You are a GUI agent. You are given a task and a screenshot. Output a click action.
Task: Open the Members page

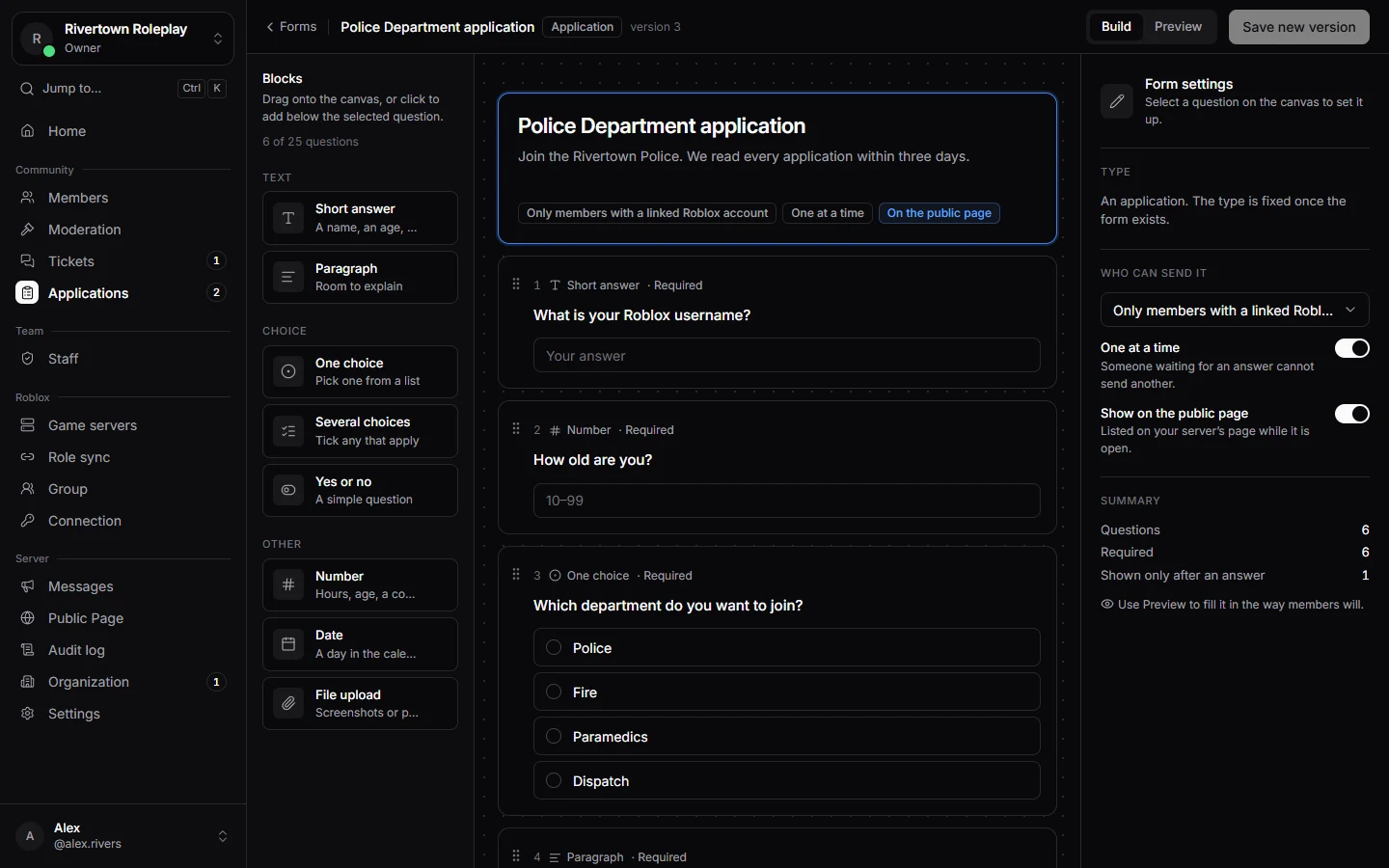click(123, 198)
